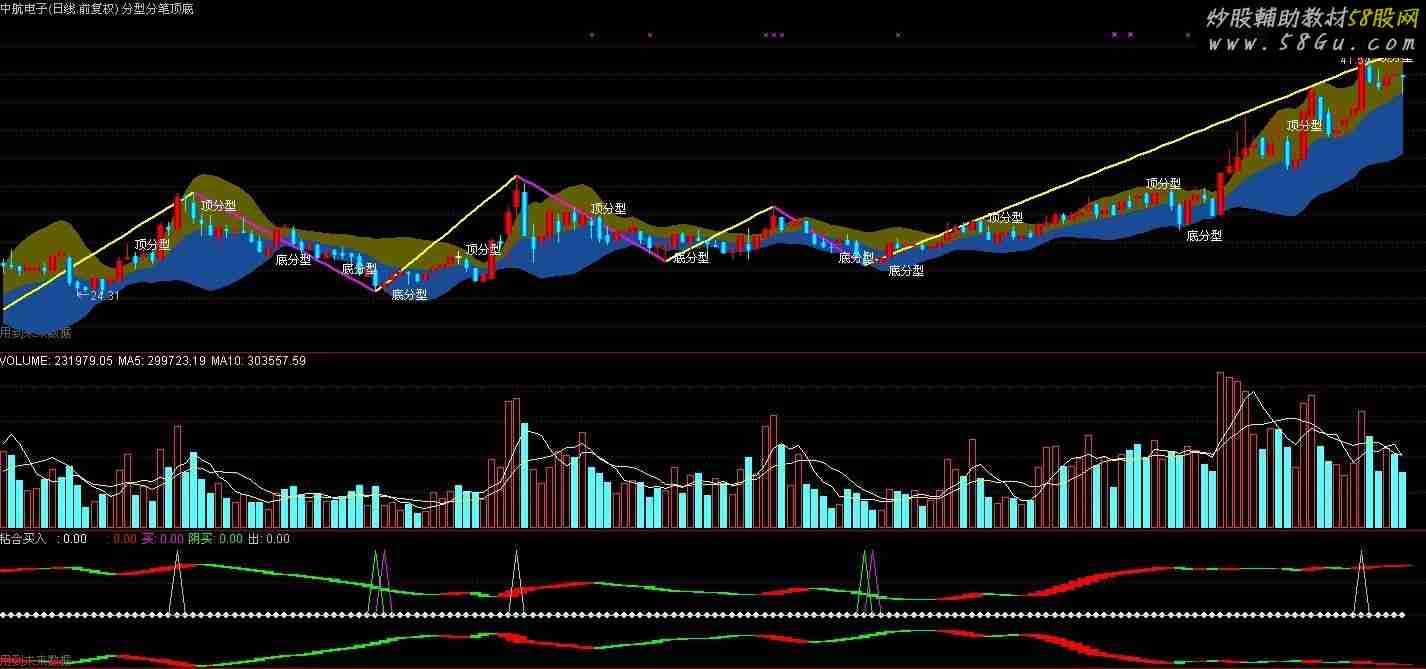
Task: Click the 24.31 low price label
Action: click(105, 295)
